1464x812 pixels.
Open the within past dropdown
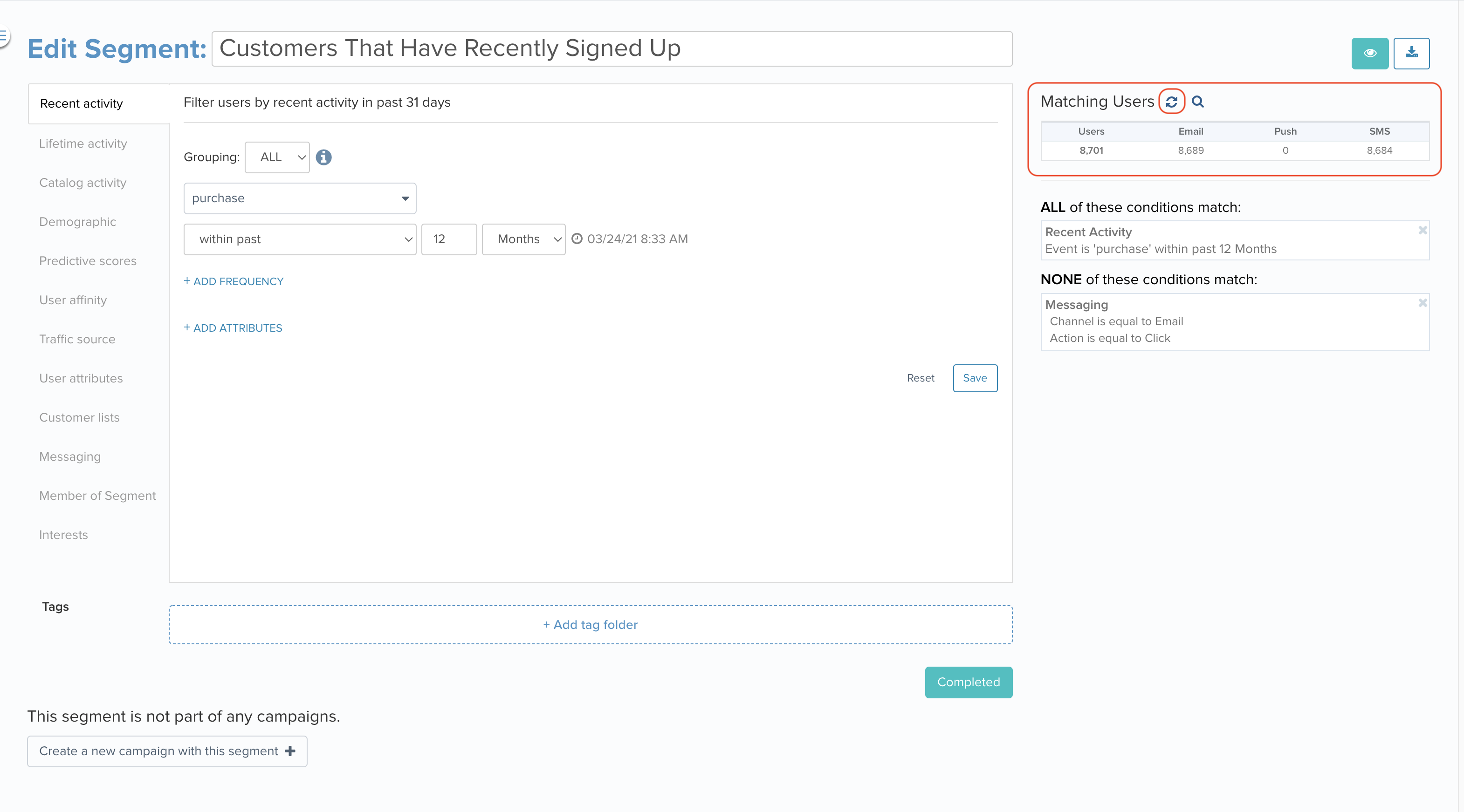coord(300,239)
